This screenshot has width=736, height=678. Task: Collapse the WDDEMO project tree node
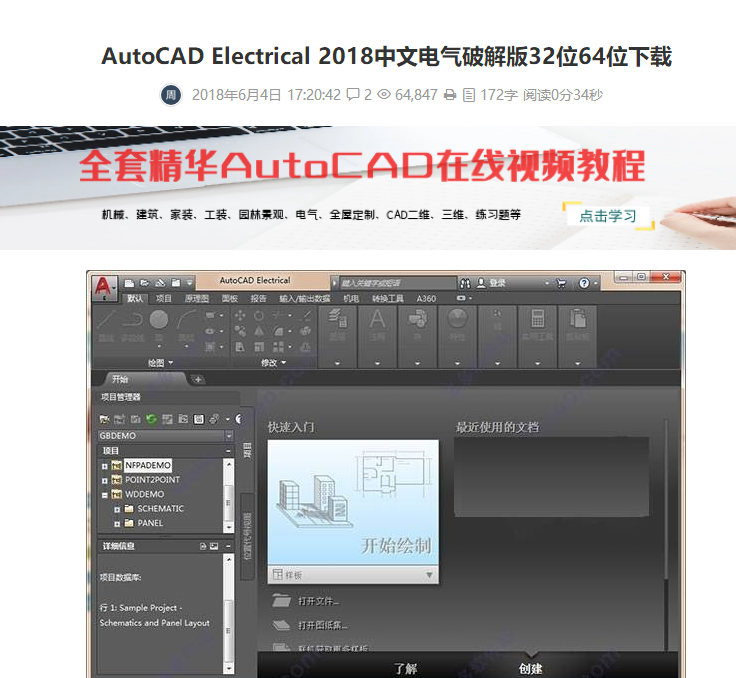(x=105, y=494)
